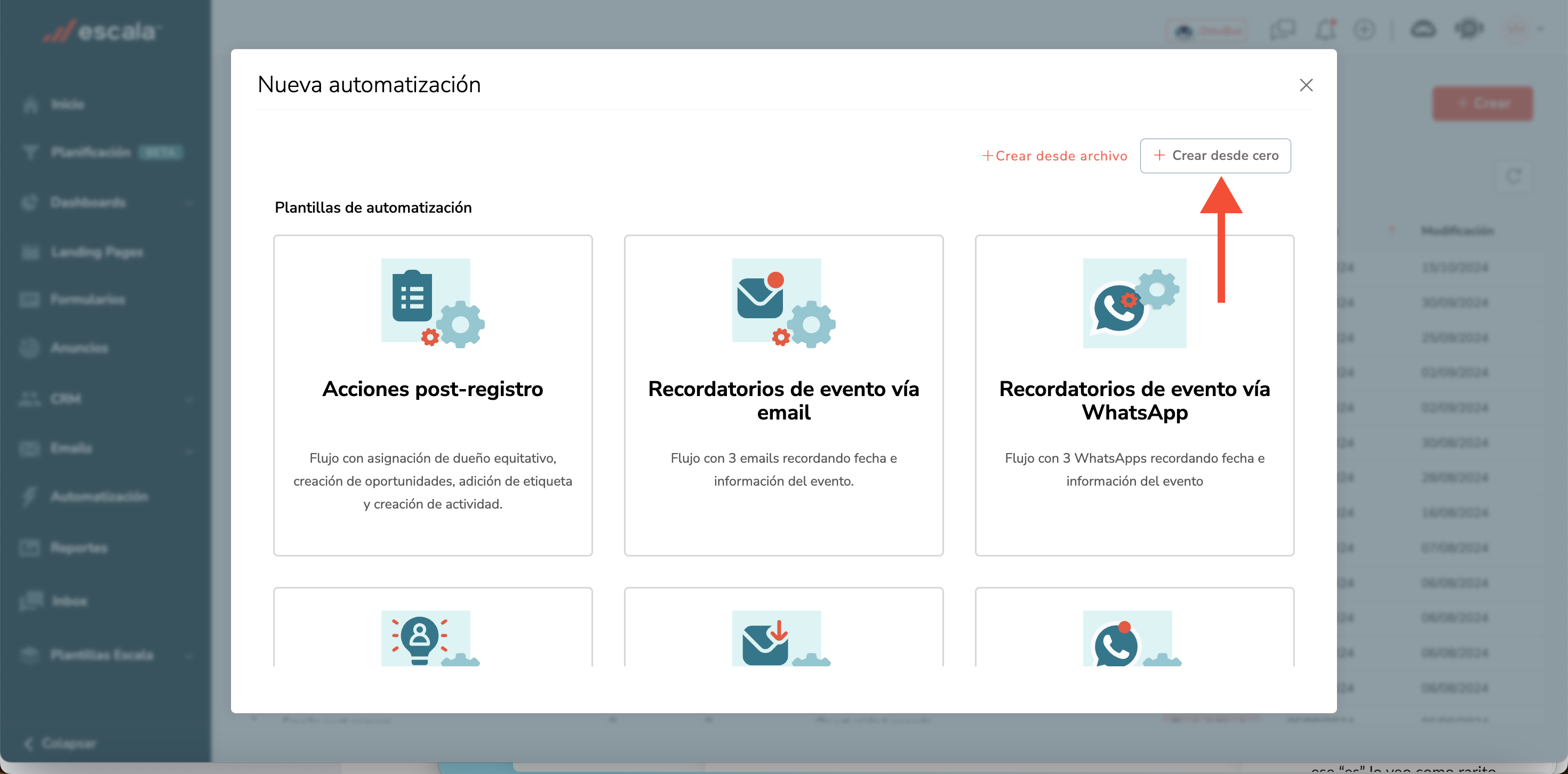Open Plantillas Escala icon in sidebar
The height and width of the screenshot is (774, 1568).
(30, 655)
